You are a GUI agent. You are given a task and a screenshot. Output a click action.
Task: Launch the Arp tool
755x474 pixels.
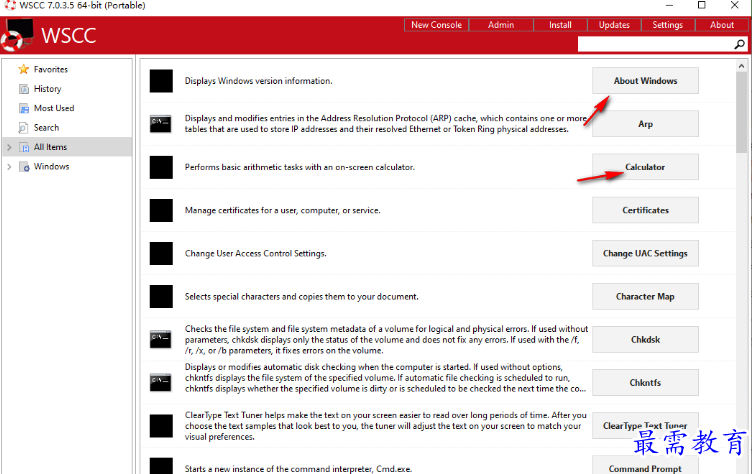pyautogui.click(x=645, y=124)
